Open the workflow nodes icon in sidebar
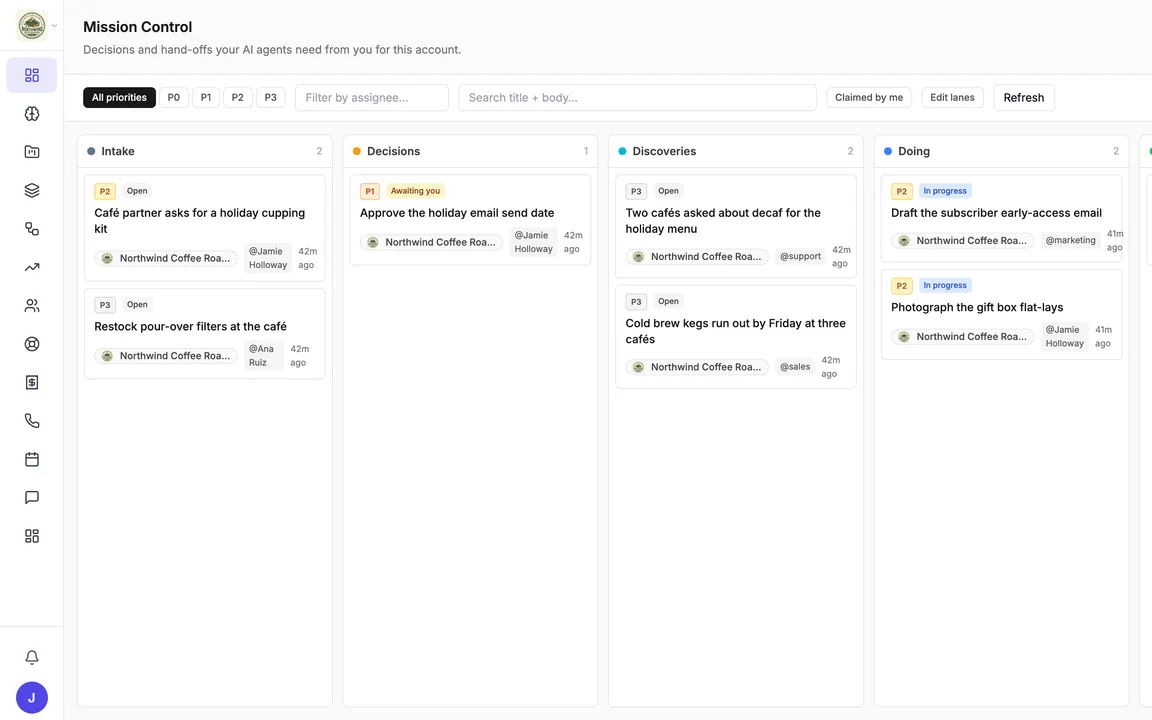Viewport: 1152px width, 720px height. point(32,228)
